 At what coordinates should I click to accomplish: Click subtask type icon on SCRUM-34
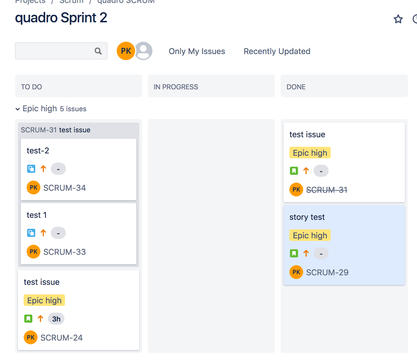pos(31,169)
